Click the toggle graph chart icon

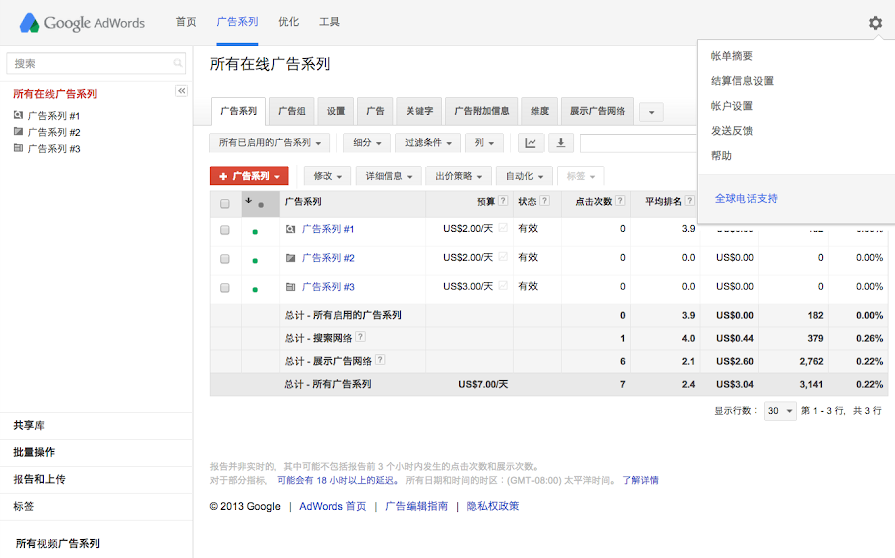530,143
